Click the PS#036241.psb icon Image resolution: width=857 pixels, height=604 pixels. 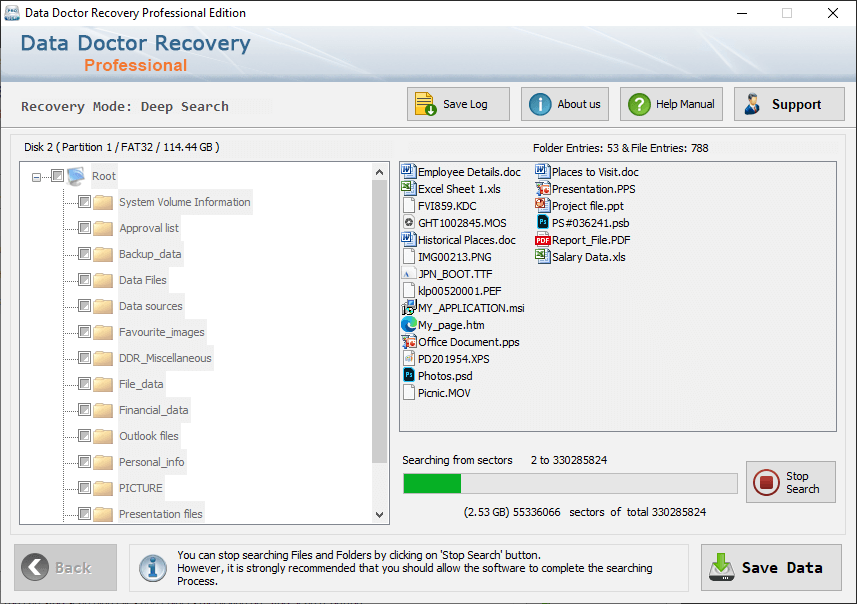coord(542,222)
